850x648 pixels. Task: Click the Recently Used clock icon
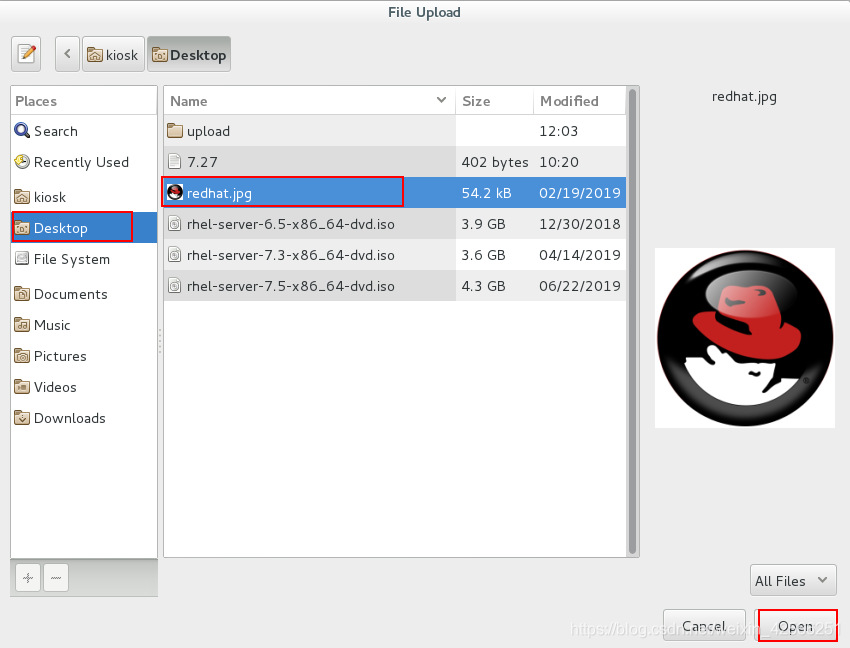[22, 162]
